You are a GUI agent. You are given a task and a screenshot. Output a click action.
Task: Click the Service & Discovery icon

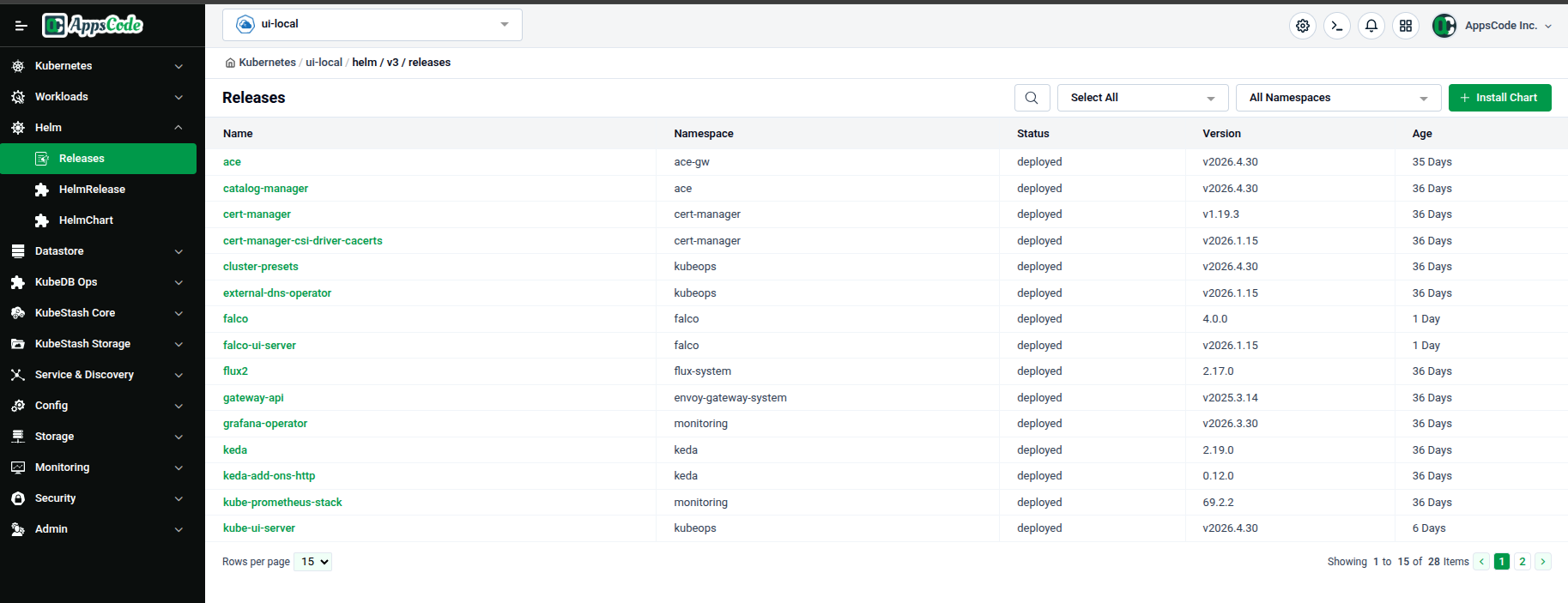(18, 375)
